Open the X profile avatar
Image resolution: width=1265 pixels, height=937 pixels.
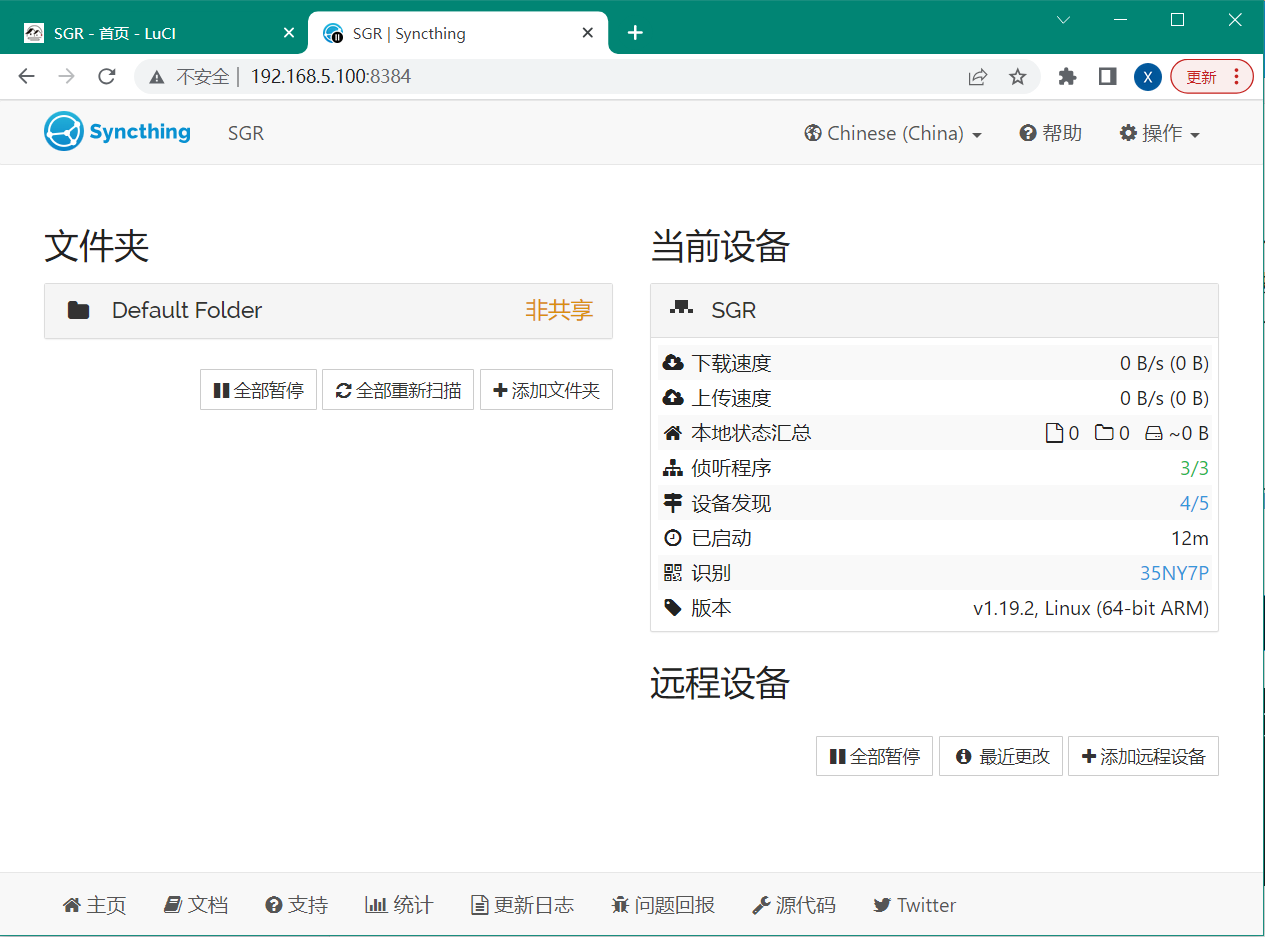pos(1148,77)
